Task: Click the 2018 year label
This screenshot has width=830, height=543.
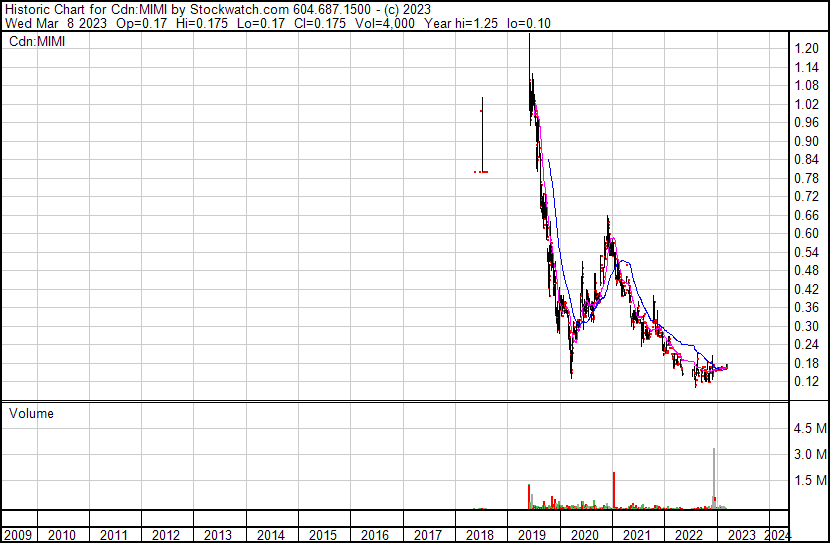Action: (480, 535)
